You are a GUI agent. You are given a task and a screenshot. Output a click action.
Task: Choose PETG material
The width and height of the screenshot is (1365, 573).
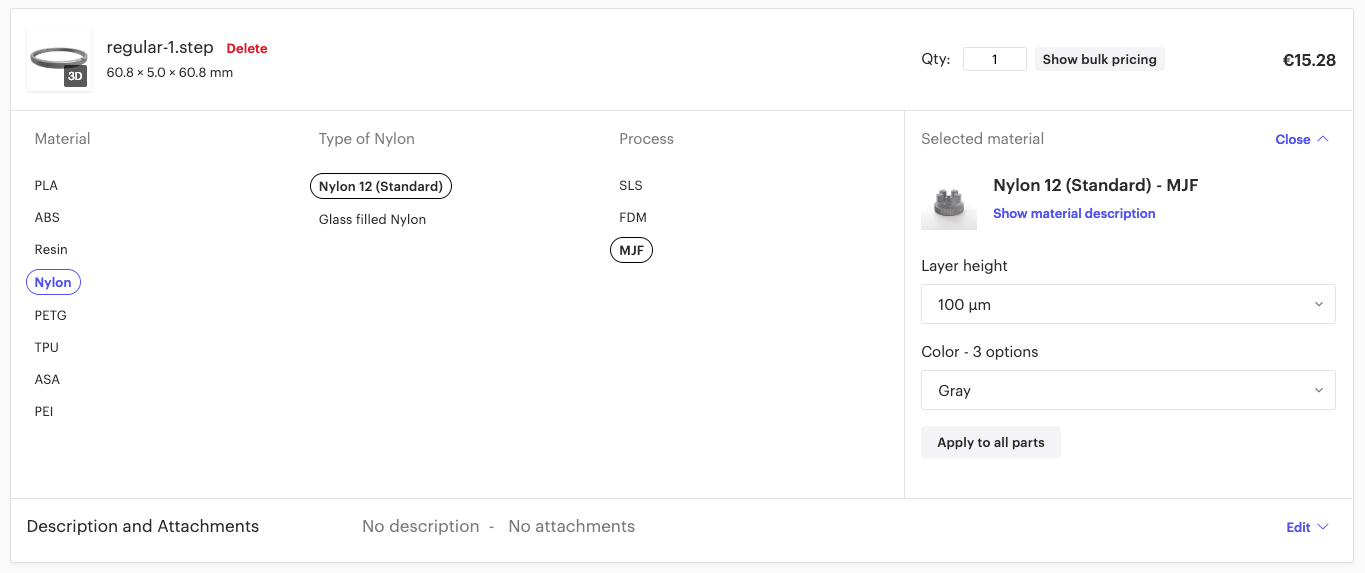tap(50, 316)
